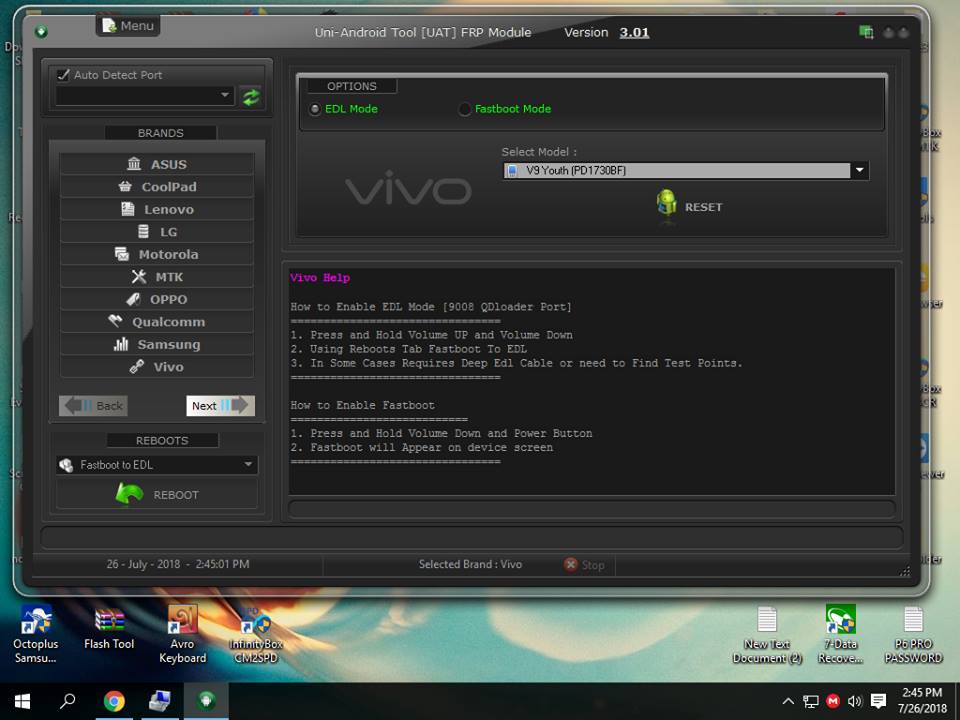Click the Qualcomm pin icon
This screenshot has height=720, width=960.
coord(115,320)
